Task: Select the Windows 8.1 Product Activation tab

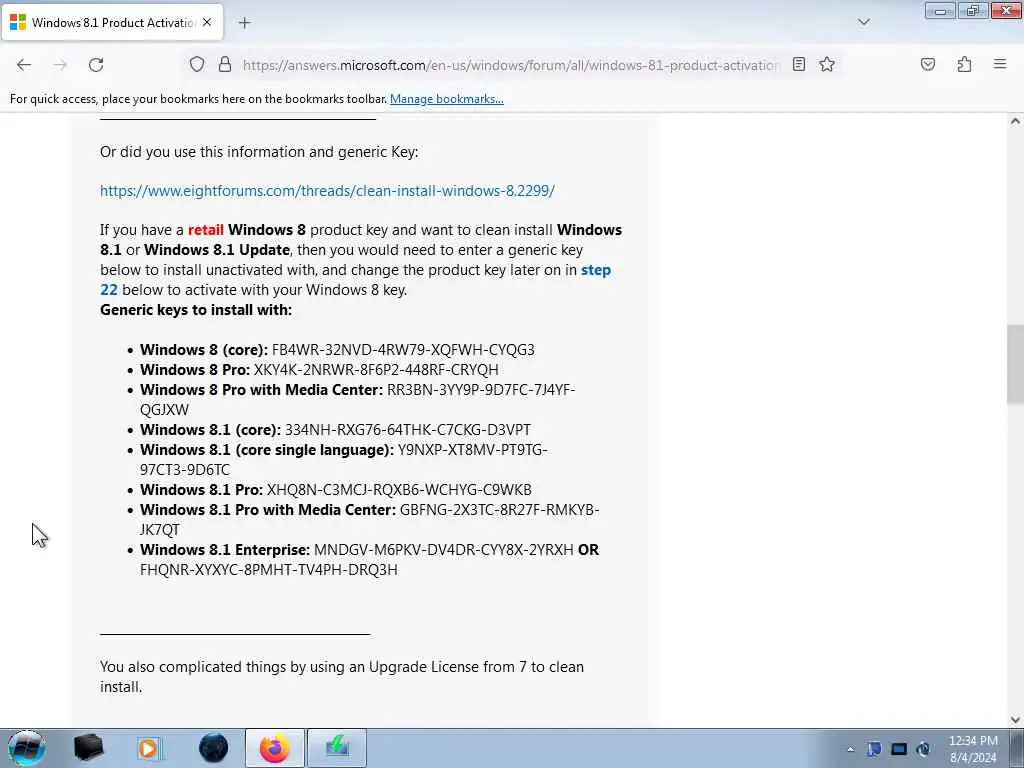Action: click(x=112, y=22)
